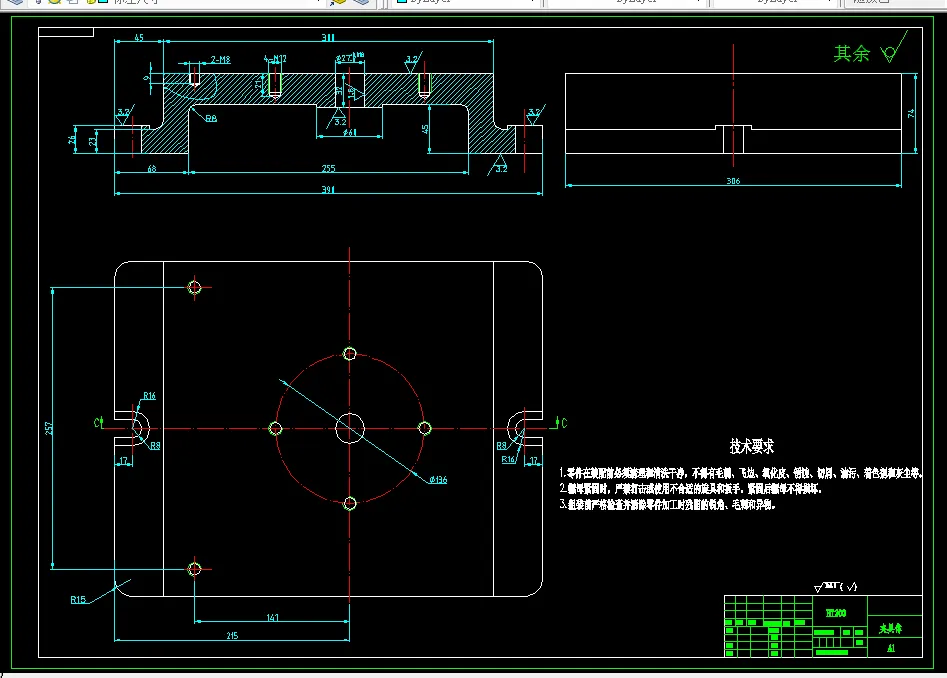The width and height of the screenshot is (947, 678).
Task: Select technical requirement line 2 text
Action: pos(690,488)
